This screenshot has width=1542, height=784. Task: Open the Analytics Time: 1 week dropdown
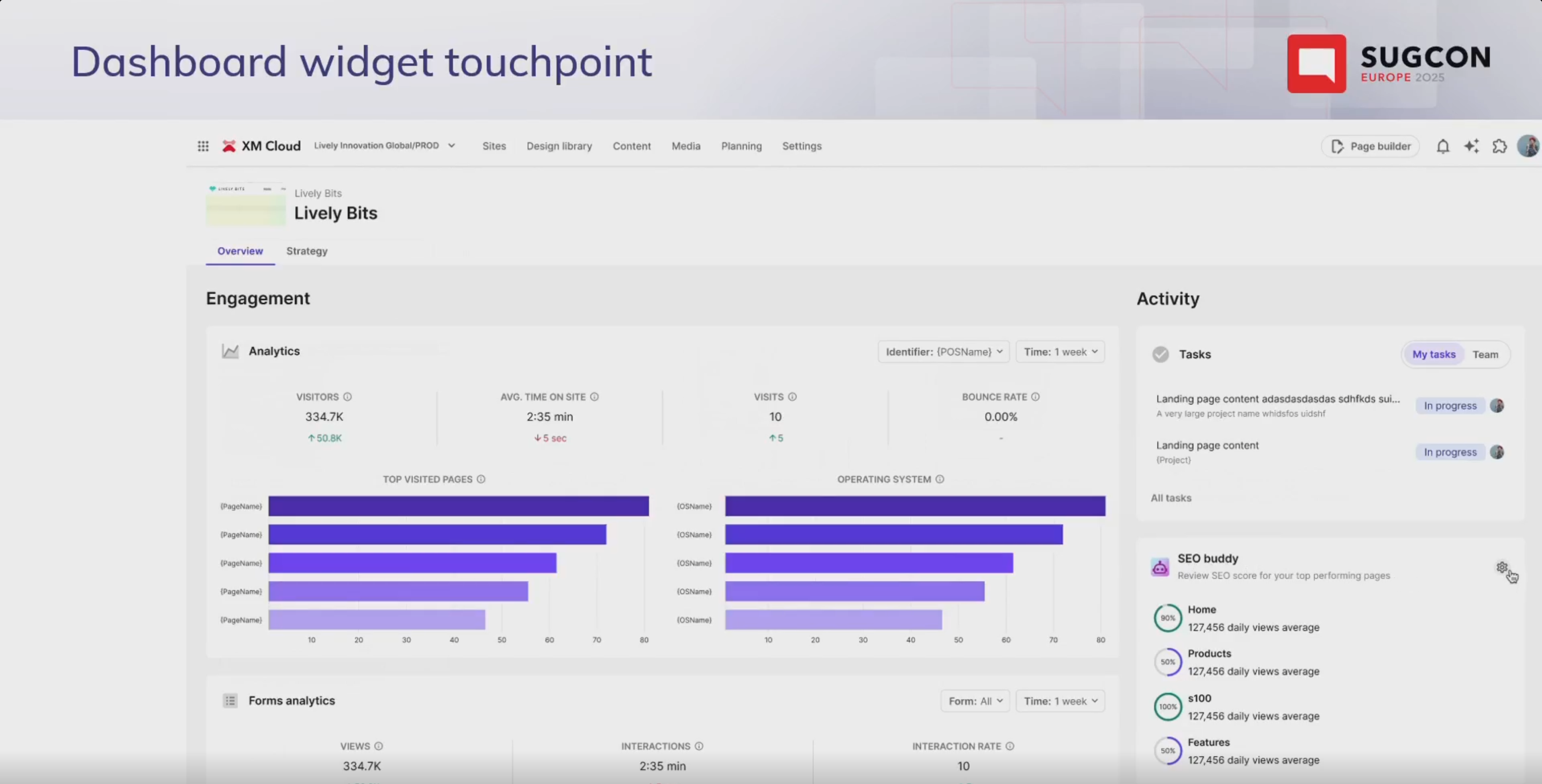(1060, 352)
